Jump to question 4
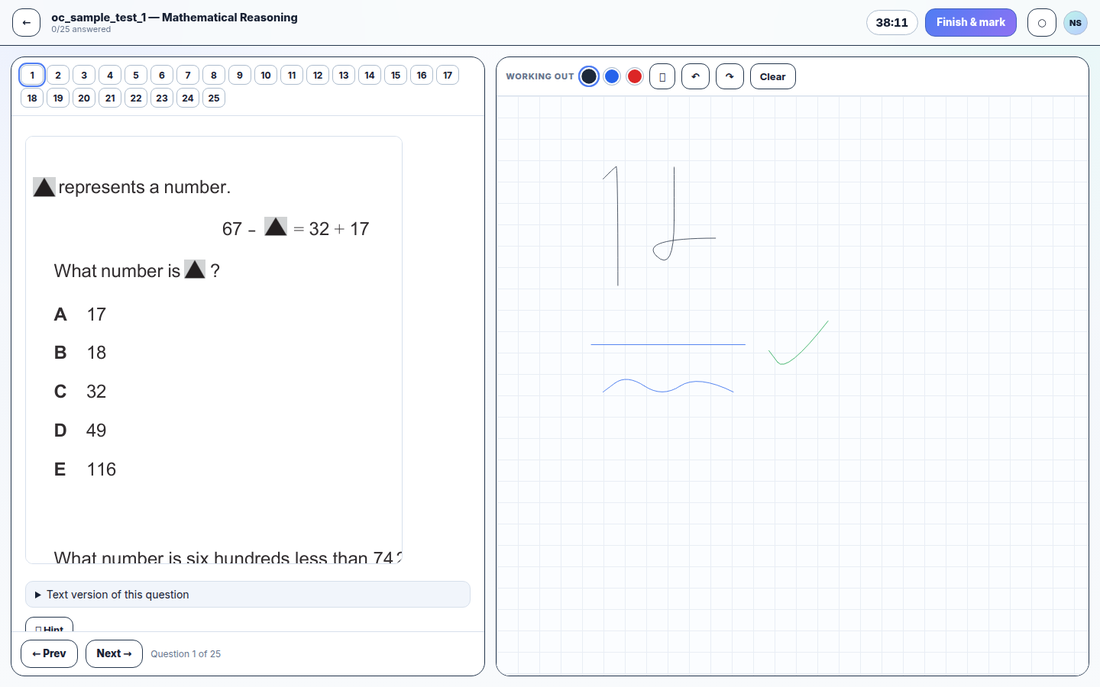 [110, 75]
